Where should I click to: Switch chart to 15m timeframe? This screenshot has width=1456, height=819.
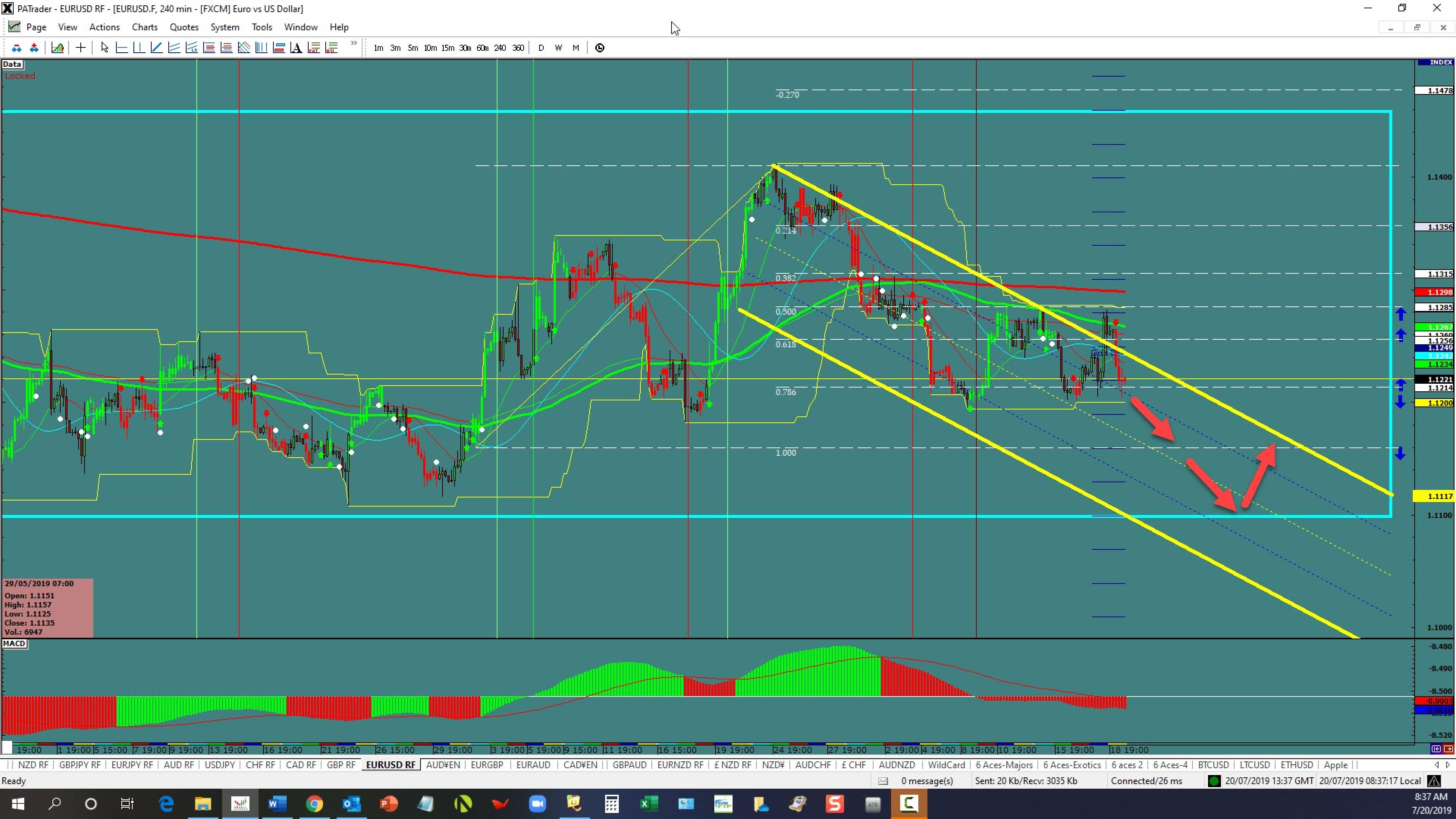tap(448, 48)
